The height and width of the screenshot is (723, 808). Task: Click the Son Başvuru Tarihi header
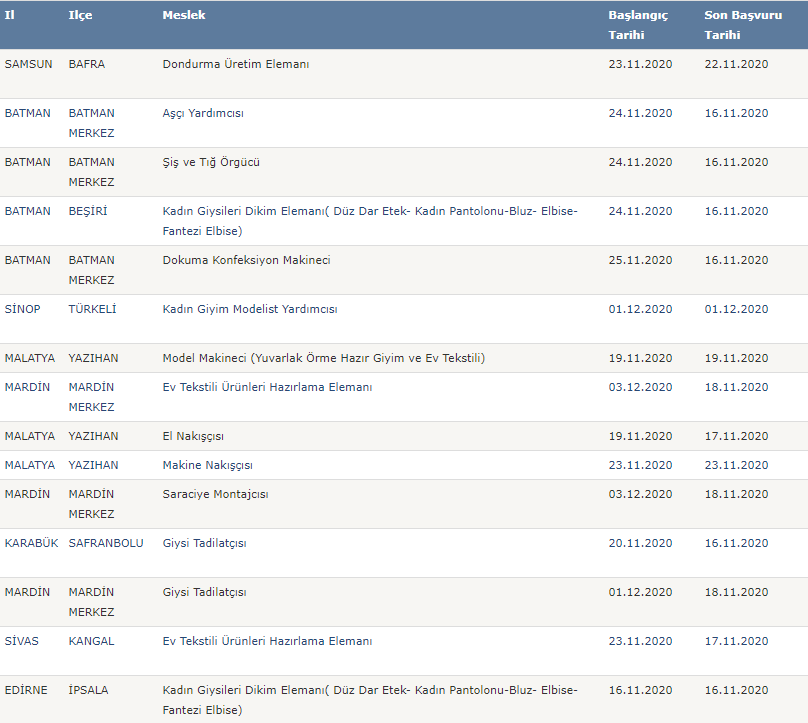[743, 25]
